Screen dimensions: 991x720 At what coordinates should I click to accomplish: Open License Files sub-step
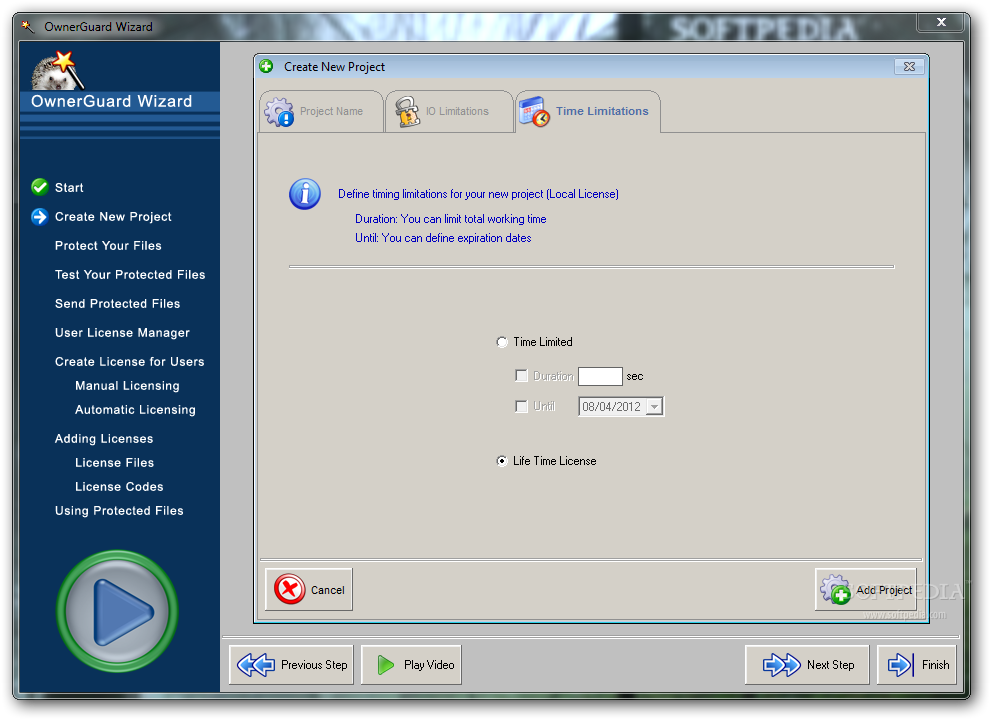[114, 463]
